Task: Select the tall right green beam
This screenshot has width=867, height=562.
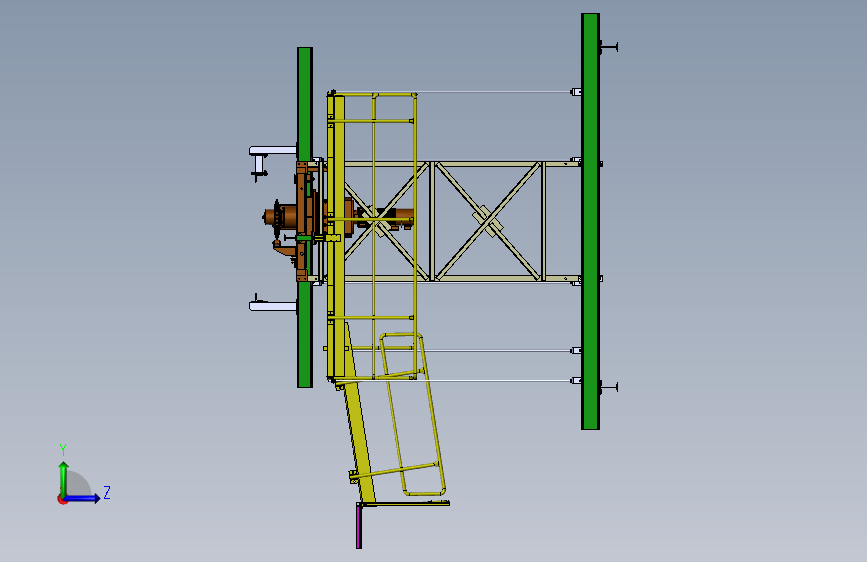Action: [x=590, y=221]
